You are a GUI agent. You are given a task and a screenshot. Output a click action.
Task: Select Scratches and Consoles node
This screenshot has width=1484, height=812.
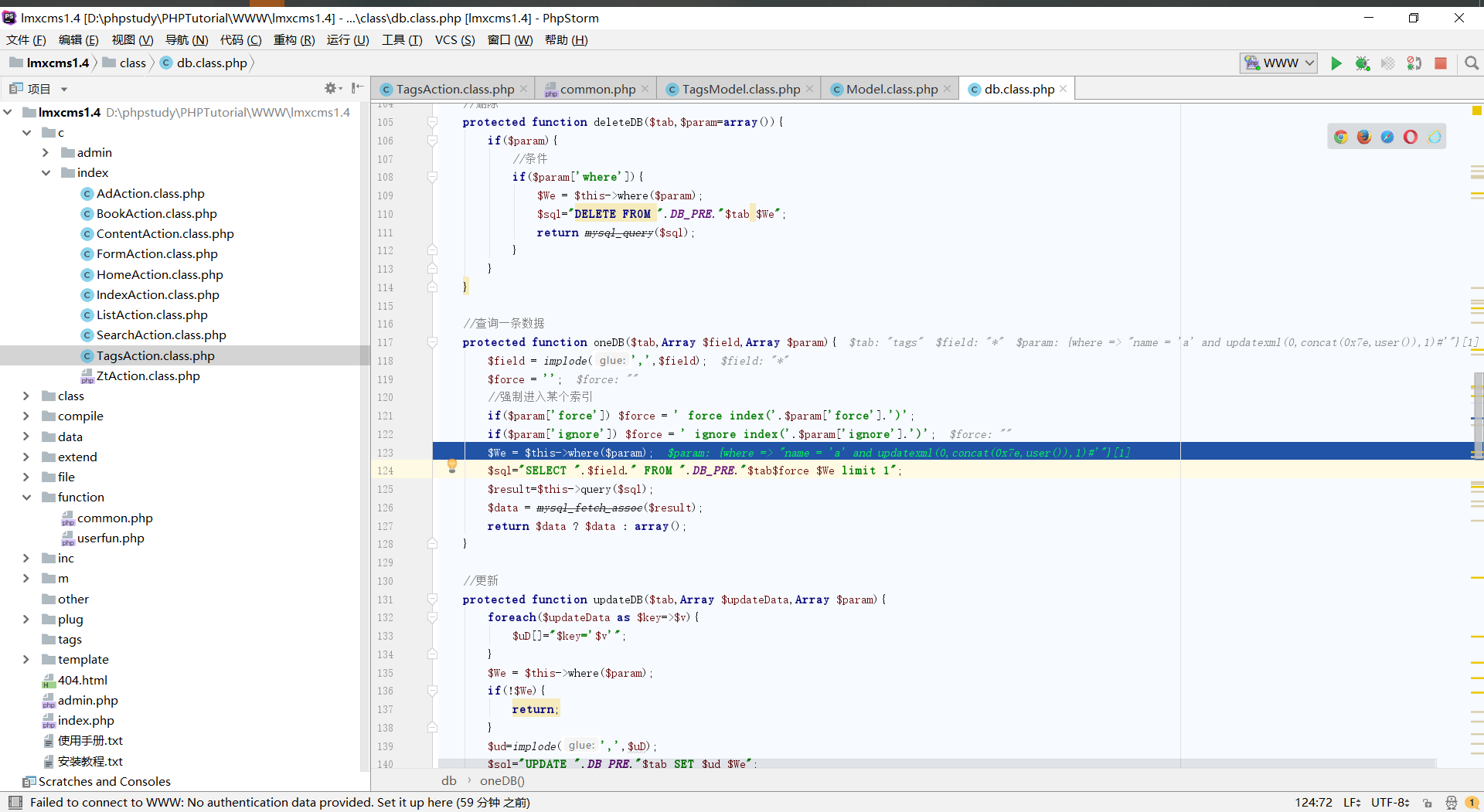point(104,782)
